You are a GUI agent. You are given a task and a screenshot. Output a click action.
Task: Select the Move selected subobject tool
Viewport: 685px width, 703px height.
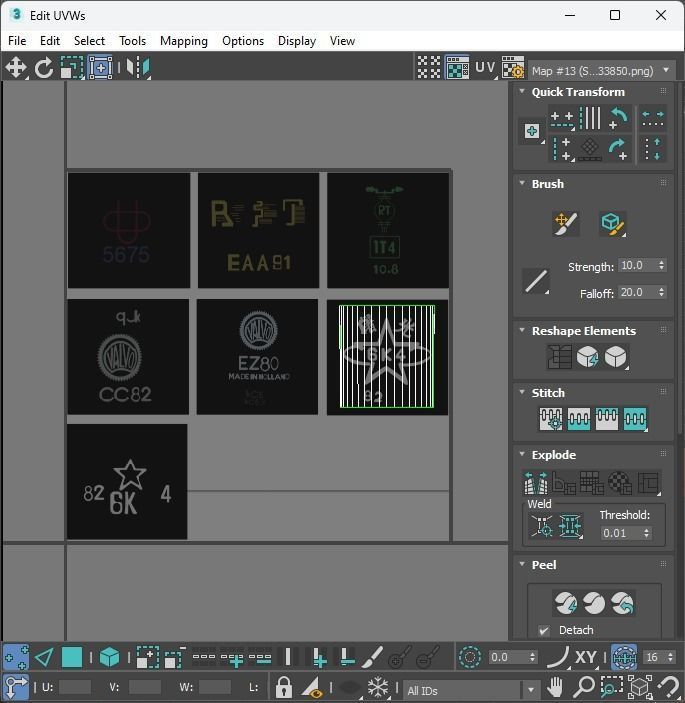[16, 68]
